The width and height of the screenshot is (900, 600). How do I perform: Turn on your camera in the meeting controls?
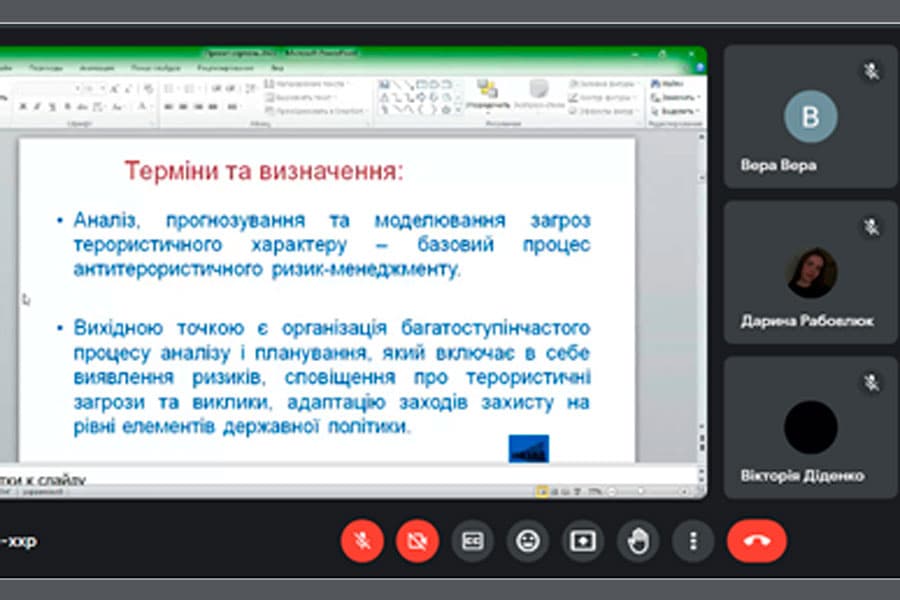[418, 540]
